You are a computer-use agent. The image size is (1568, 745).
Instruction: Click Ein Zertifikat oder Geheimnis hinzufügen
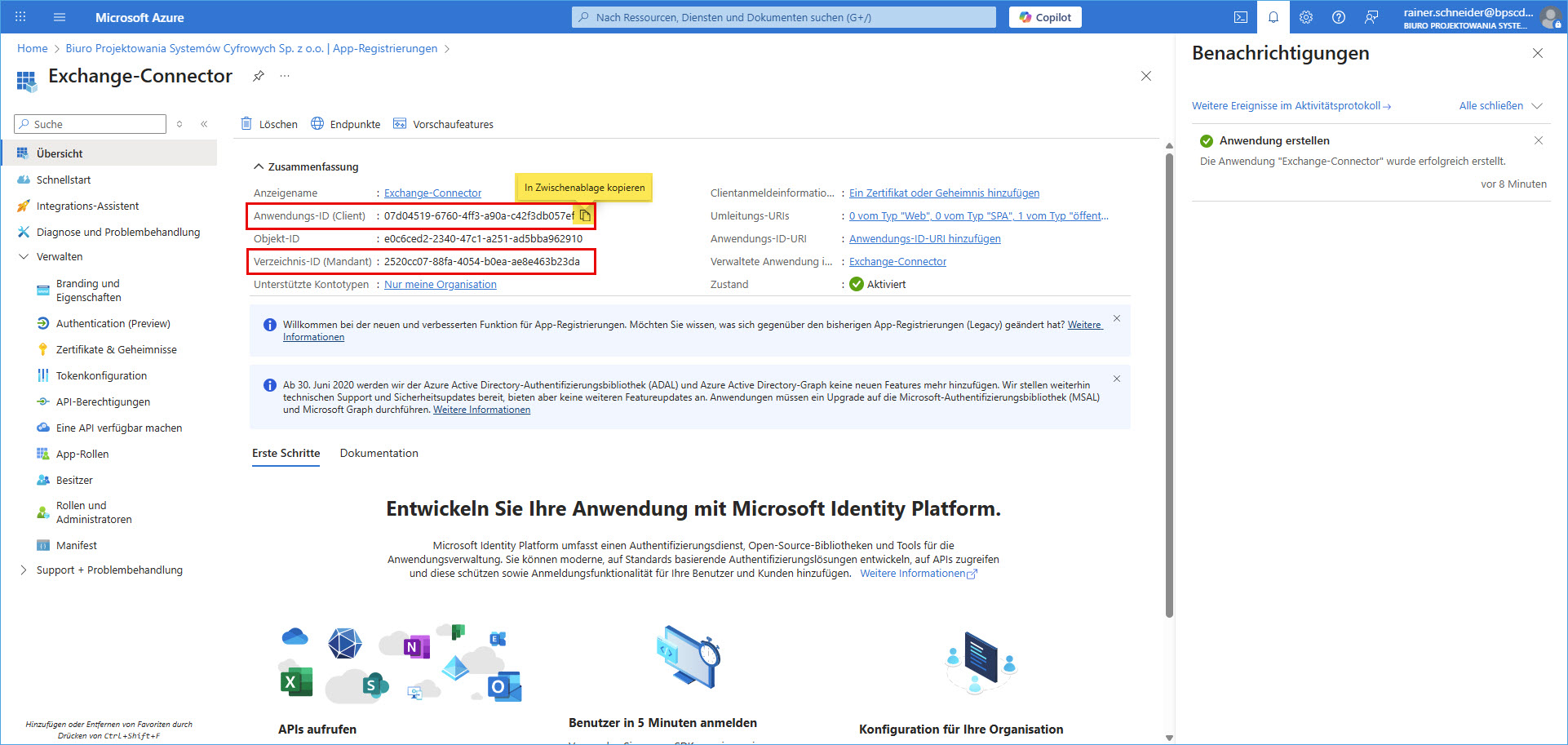click(944, 193)
